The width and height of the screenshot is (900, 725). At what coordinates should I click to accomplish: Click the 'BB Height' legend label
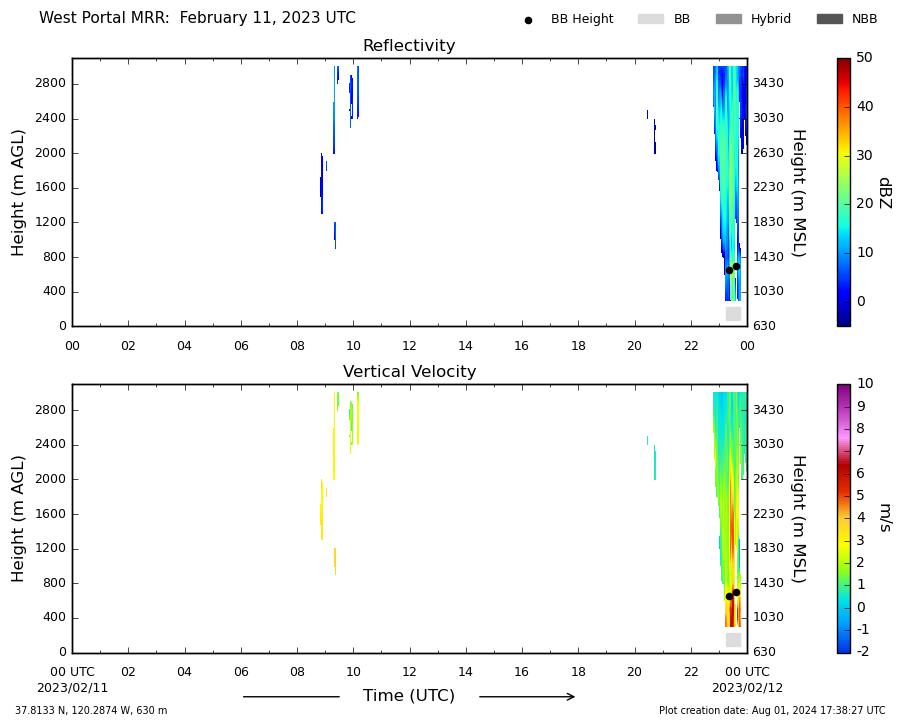[582, 19]
